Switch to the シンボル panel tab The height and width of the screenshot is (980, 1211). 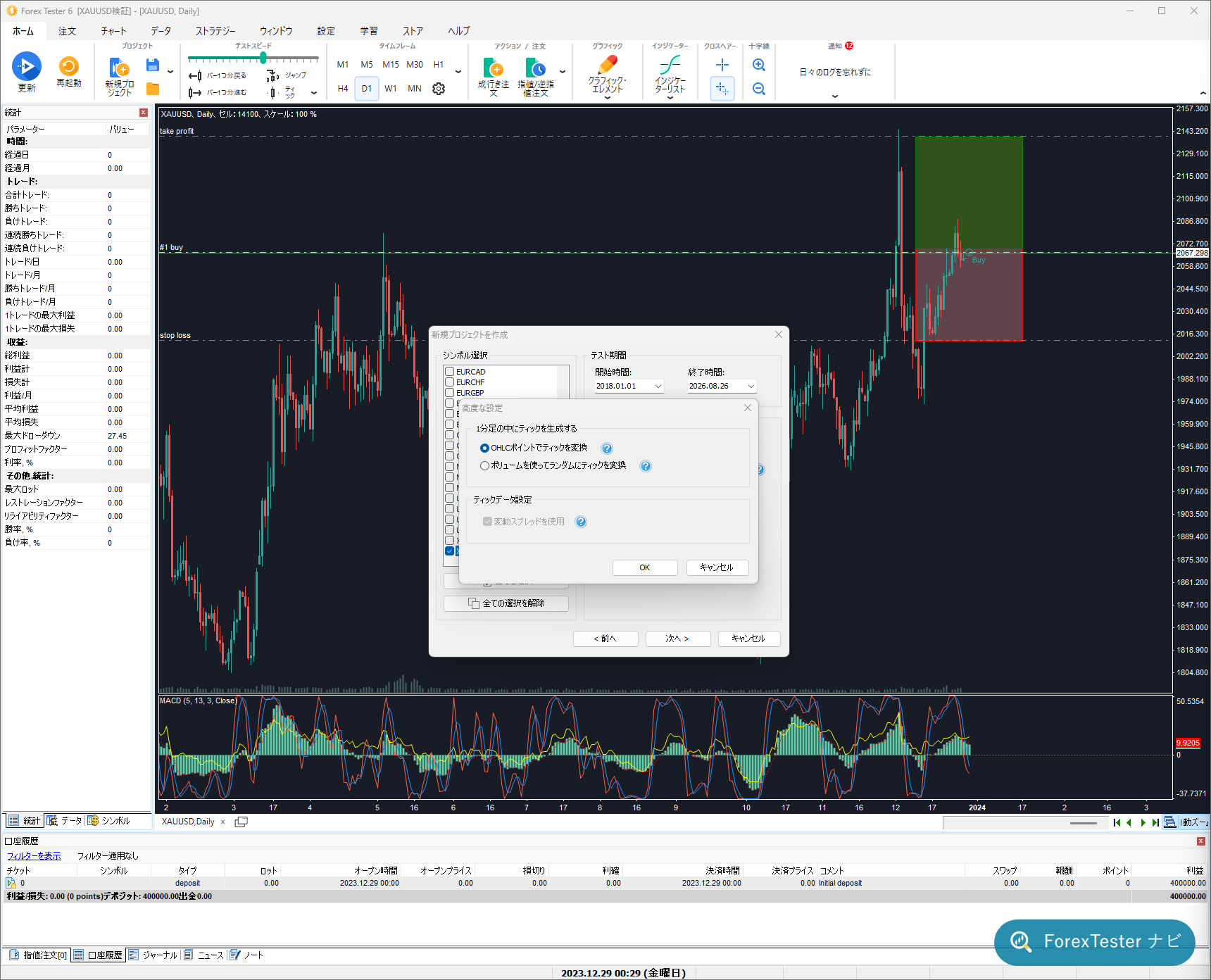coord(109,821)
